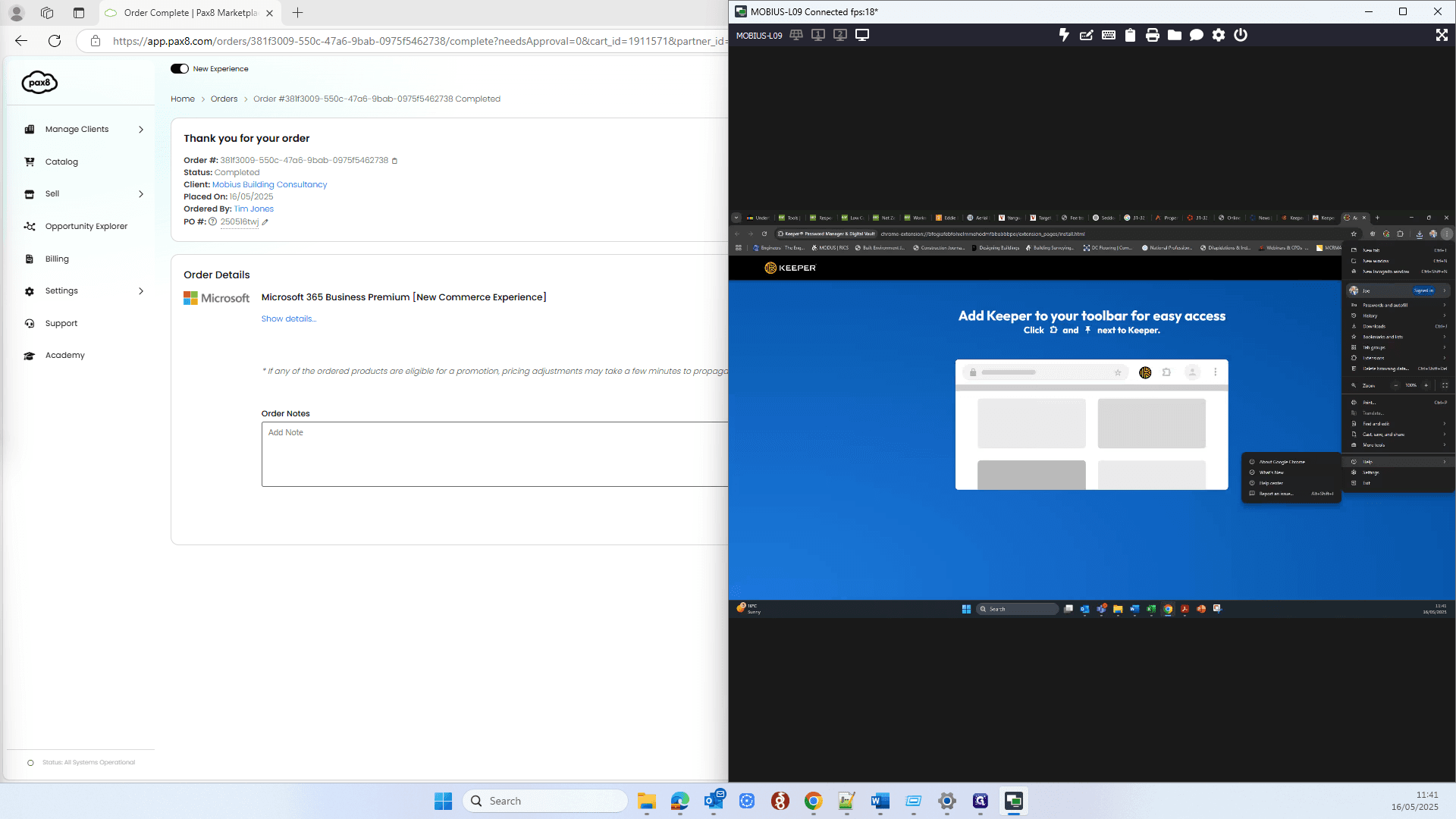Click the clipboard icon in remote toolbar
Screen dimensions: 1456x819
(x=1130, y=35)
